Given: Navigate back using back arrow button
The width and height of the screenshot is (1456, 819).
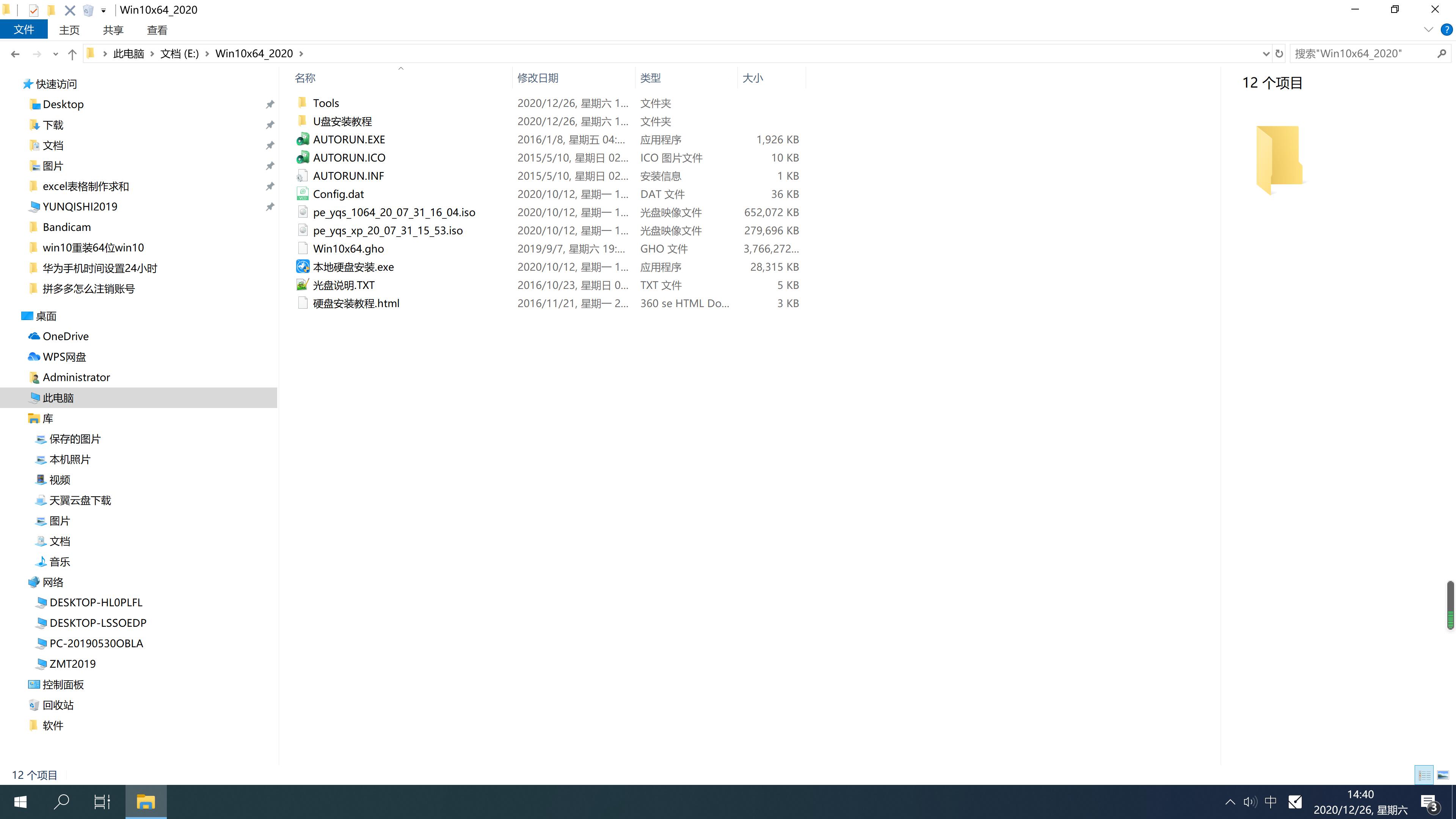Looking at the screenshot, I should pyautogui.click(x=14, y=53).
